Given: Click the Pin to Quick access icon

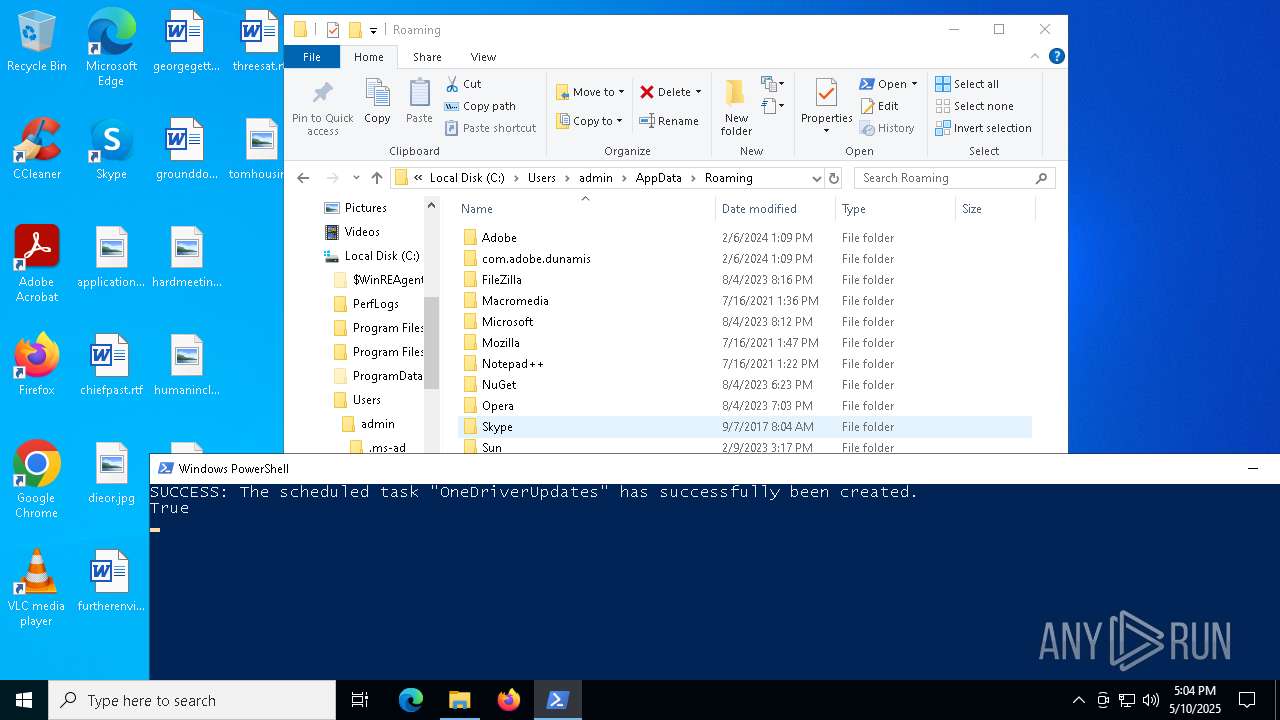Looking at the screenshot, I should [x=322, y=108].
